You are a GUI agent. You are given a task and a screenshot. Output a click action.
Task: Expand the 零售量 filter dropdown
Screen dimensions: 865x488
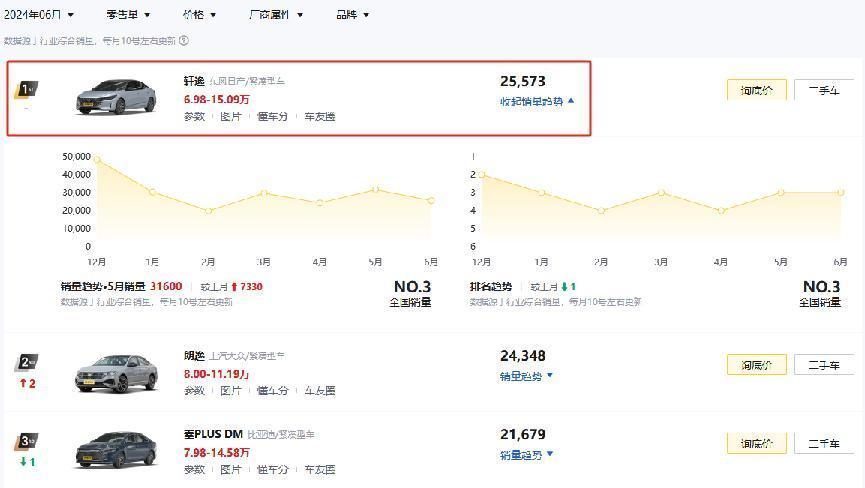point(128,15)
